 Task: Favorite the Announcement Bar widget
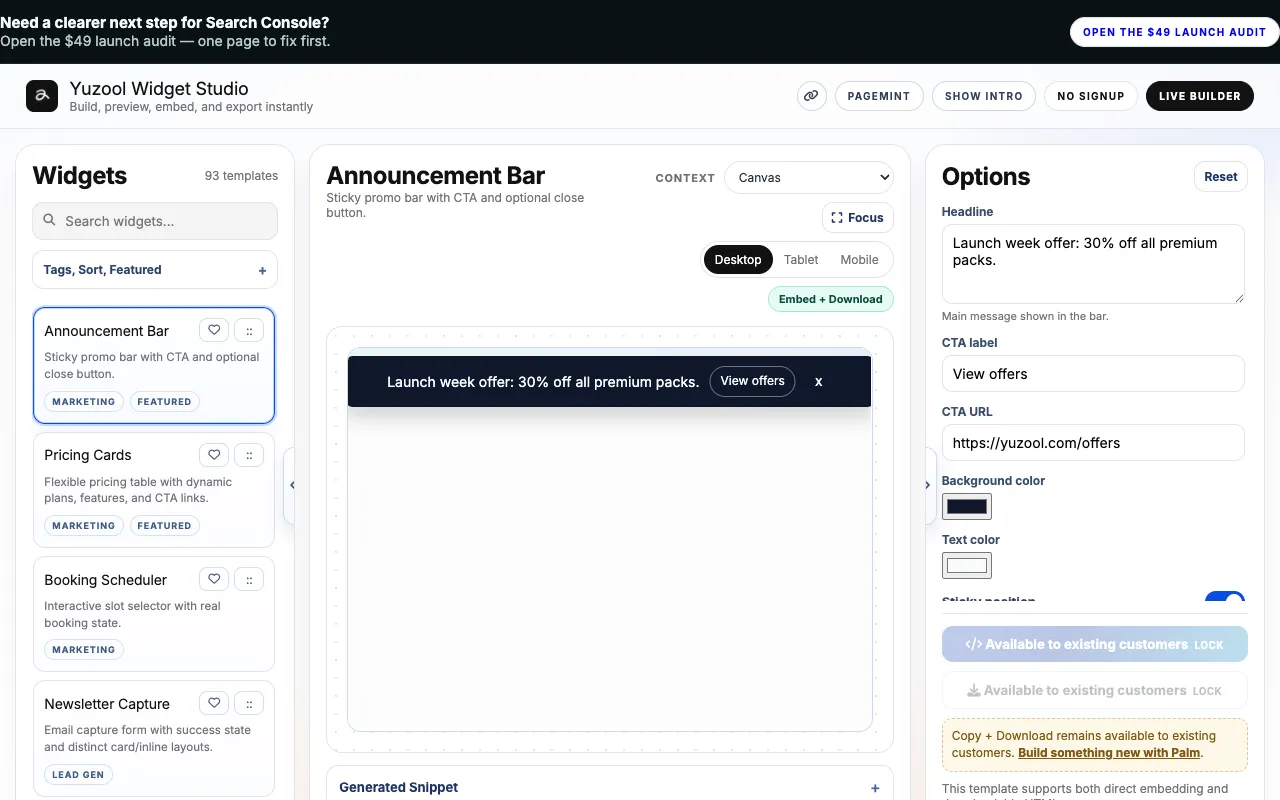pos(214,330)
